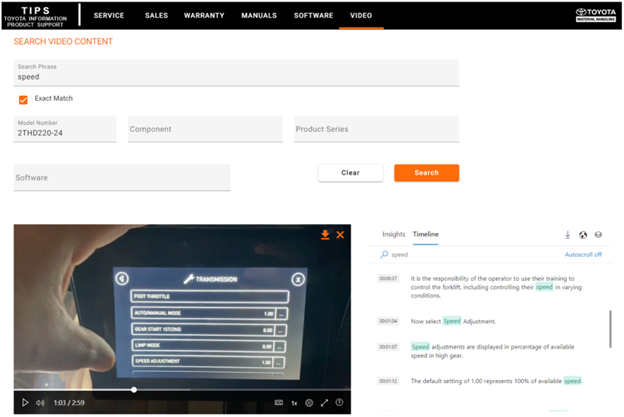Toggle closed captions on video
Screen dimensions: 624x417
(x=279, y=403)
